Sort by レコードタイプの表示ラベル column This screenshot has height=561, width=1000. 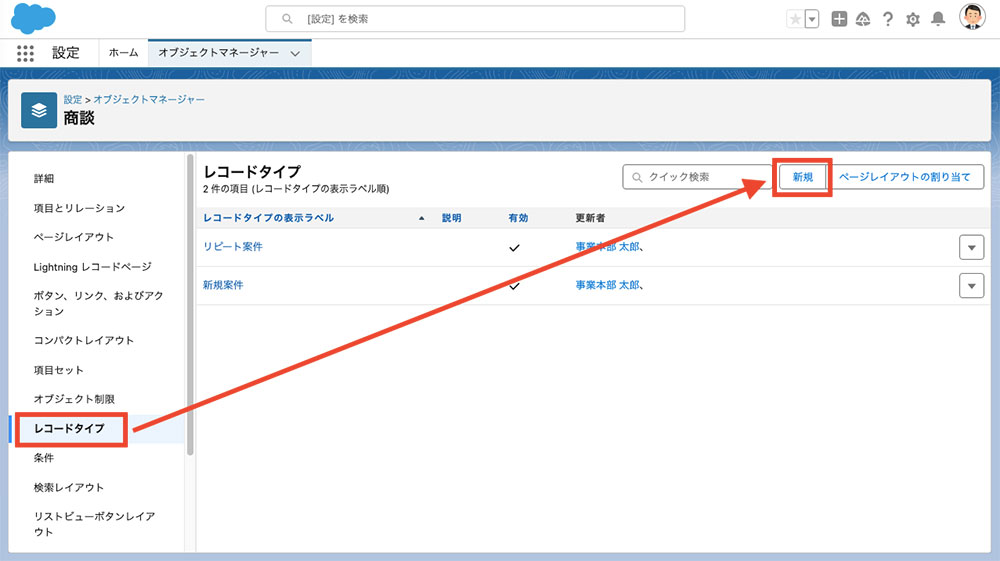(268, 218)
